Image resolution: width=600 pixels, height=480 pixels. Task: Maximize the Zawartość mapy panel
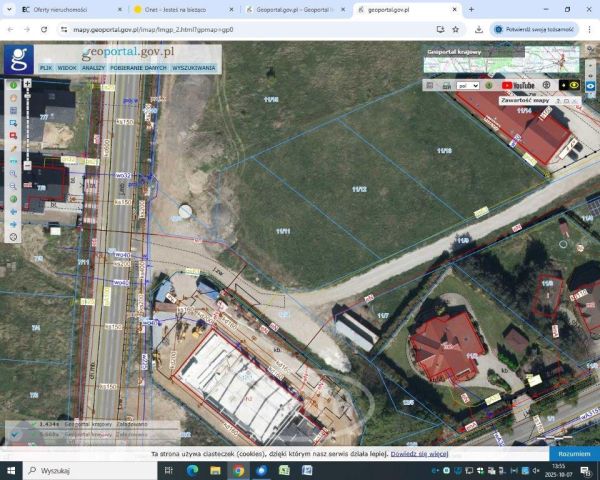tap(566, 101)
